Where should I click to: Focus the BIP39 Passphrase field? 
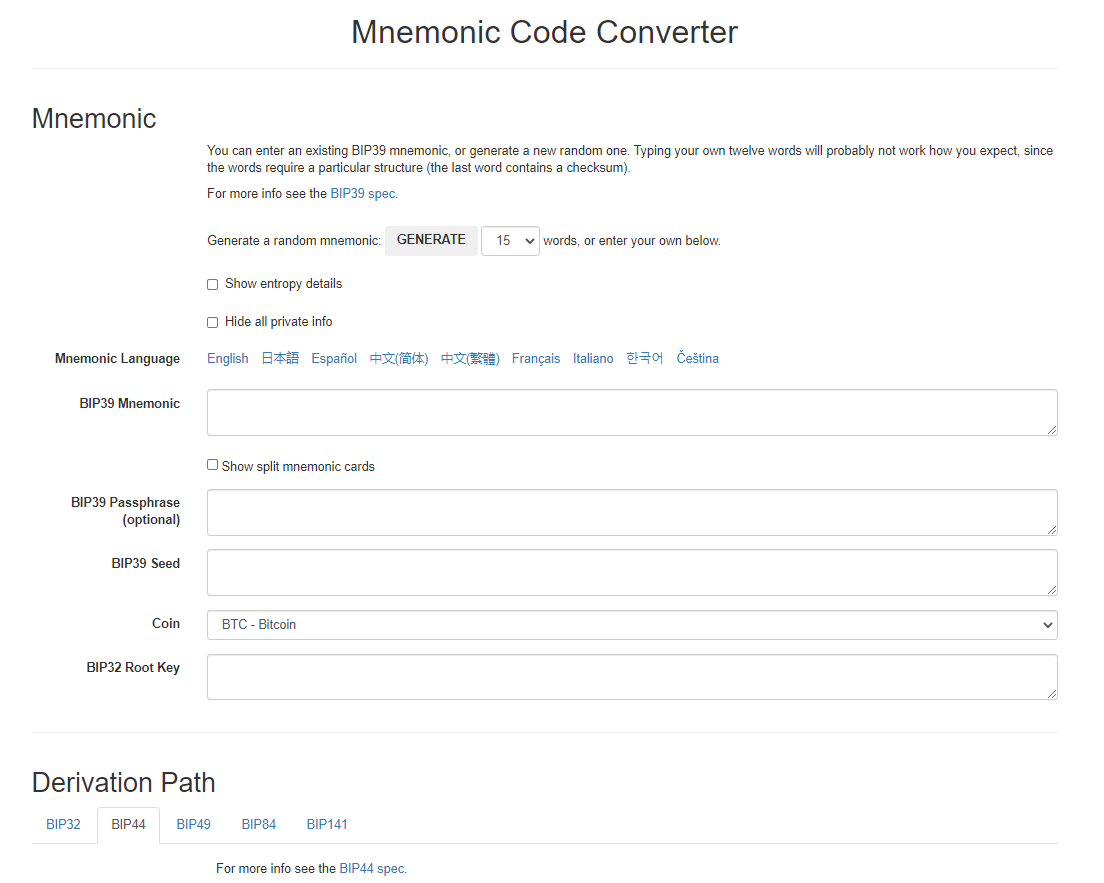(632, 513)
